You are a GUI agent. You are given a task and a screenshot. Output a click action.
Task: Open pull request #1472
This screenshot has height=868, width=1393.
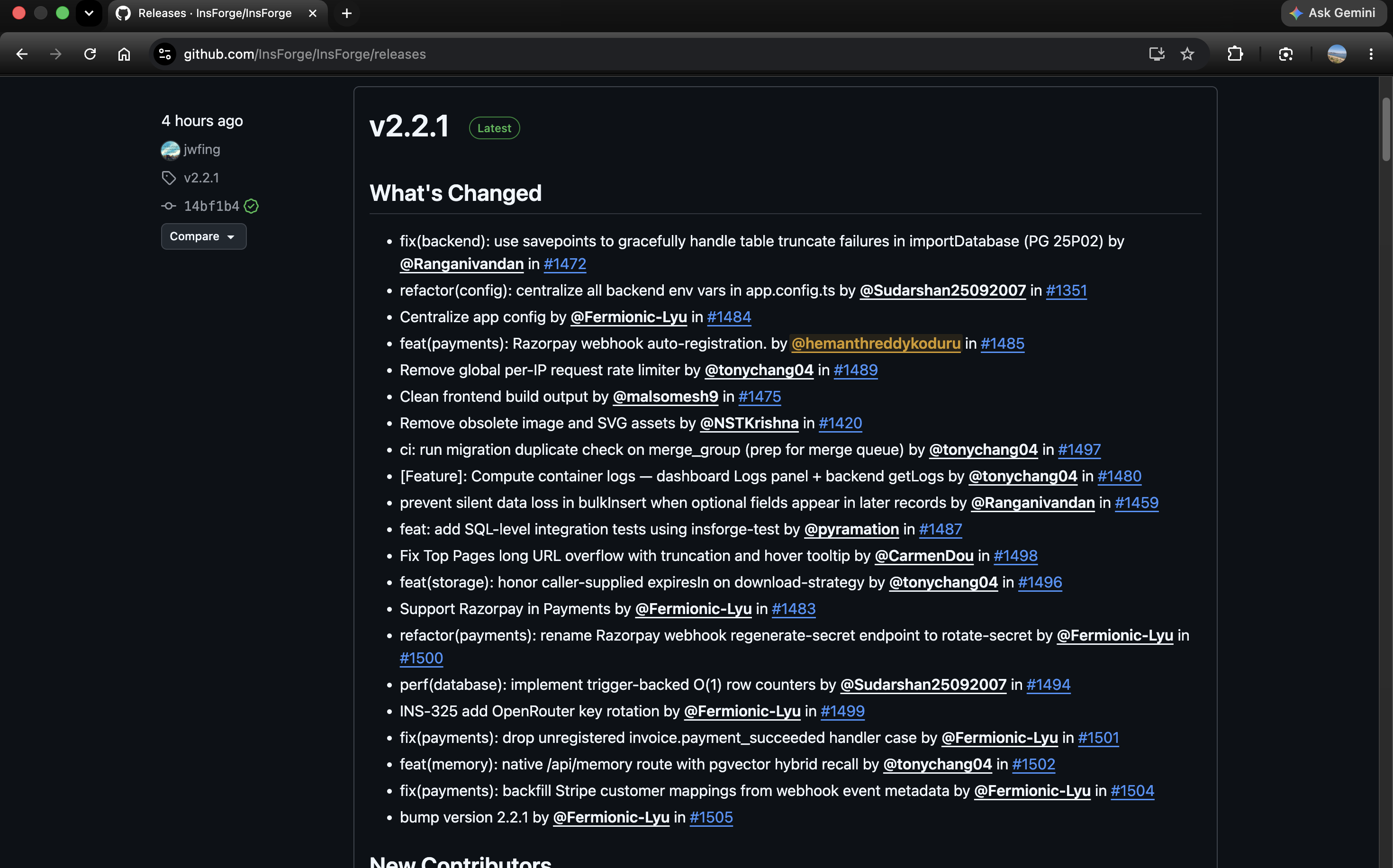pyautogui.click(x=565, y=263)
